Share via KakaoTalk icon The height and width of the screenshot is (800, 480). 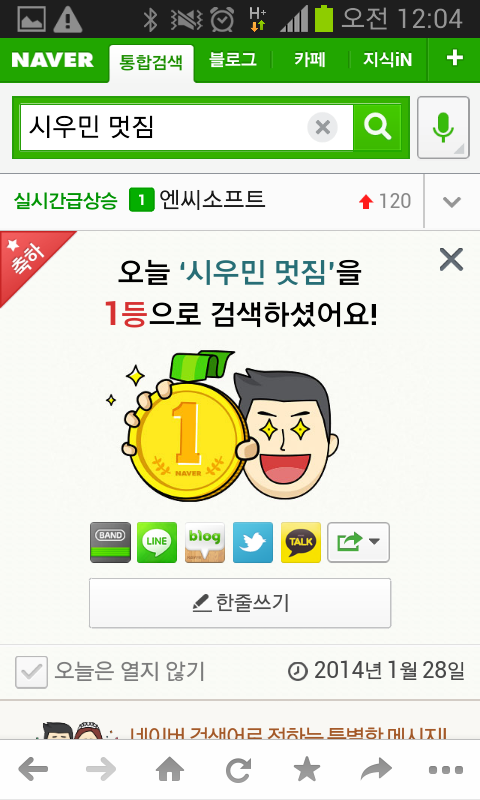click(301, 542)
